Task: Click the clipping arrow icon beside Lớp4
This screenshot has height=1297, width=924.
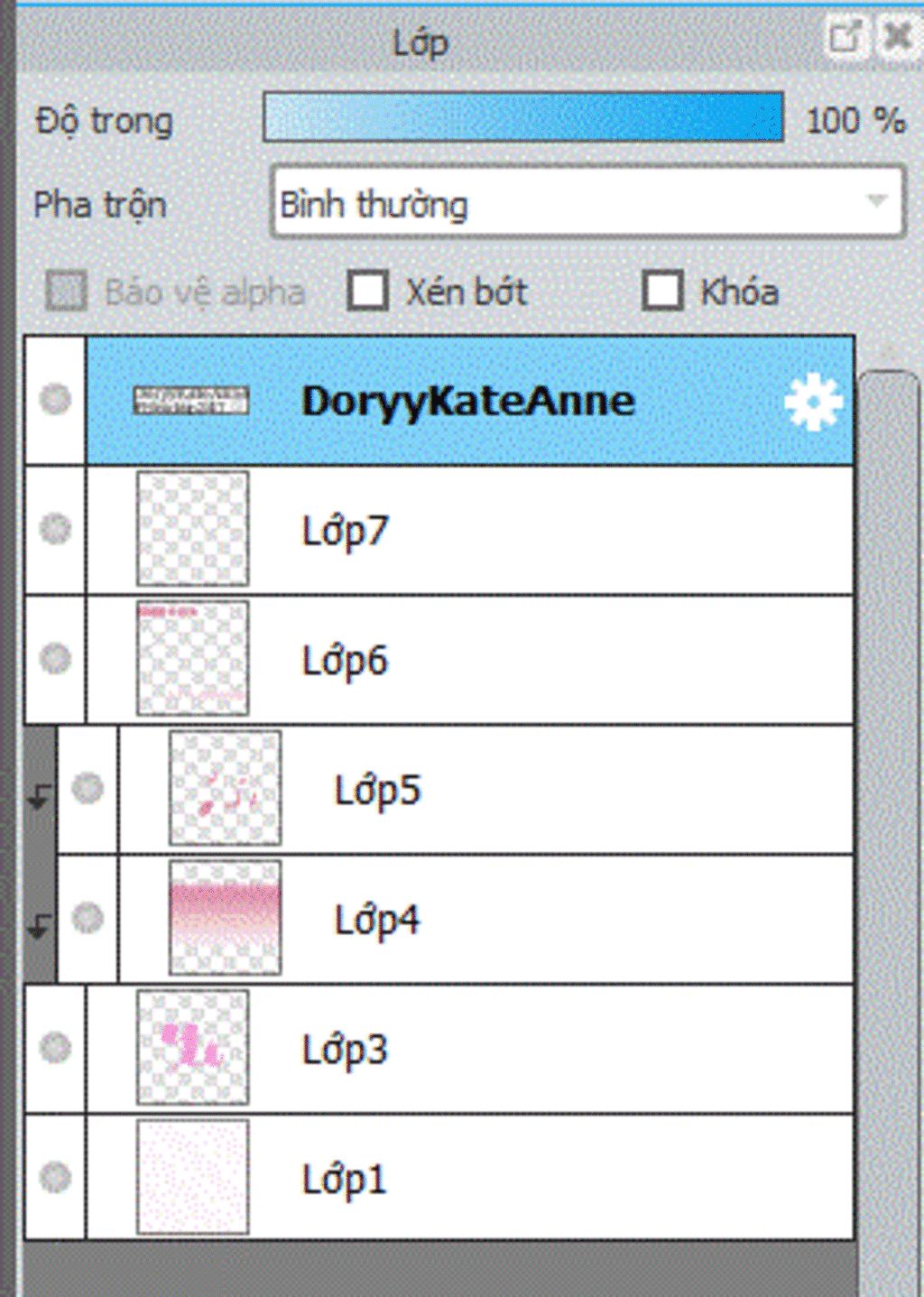Action: point(39,926)
